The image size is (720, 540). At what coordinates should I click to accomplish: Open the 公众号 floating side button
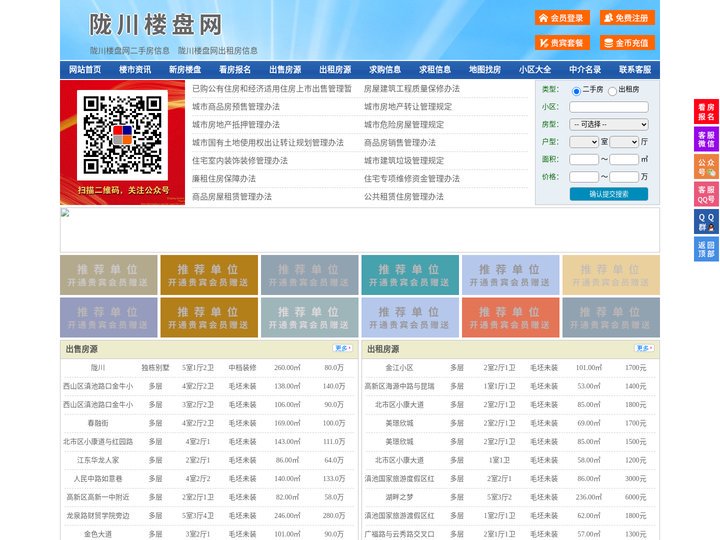[x=706, y=167]
